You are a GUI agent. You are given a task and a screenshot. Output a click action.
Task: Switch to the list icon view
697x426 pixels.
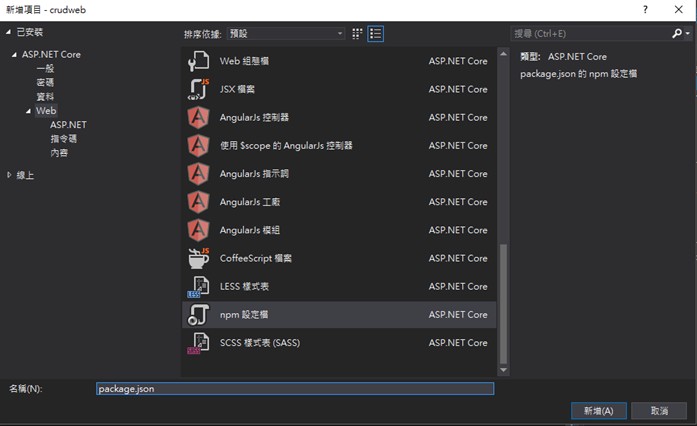pos(376,34)
